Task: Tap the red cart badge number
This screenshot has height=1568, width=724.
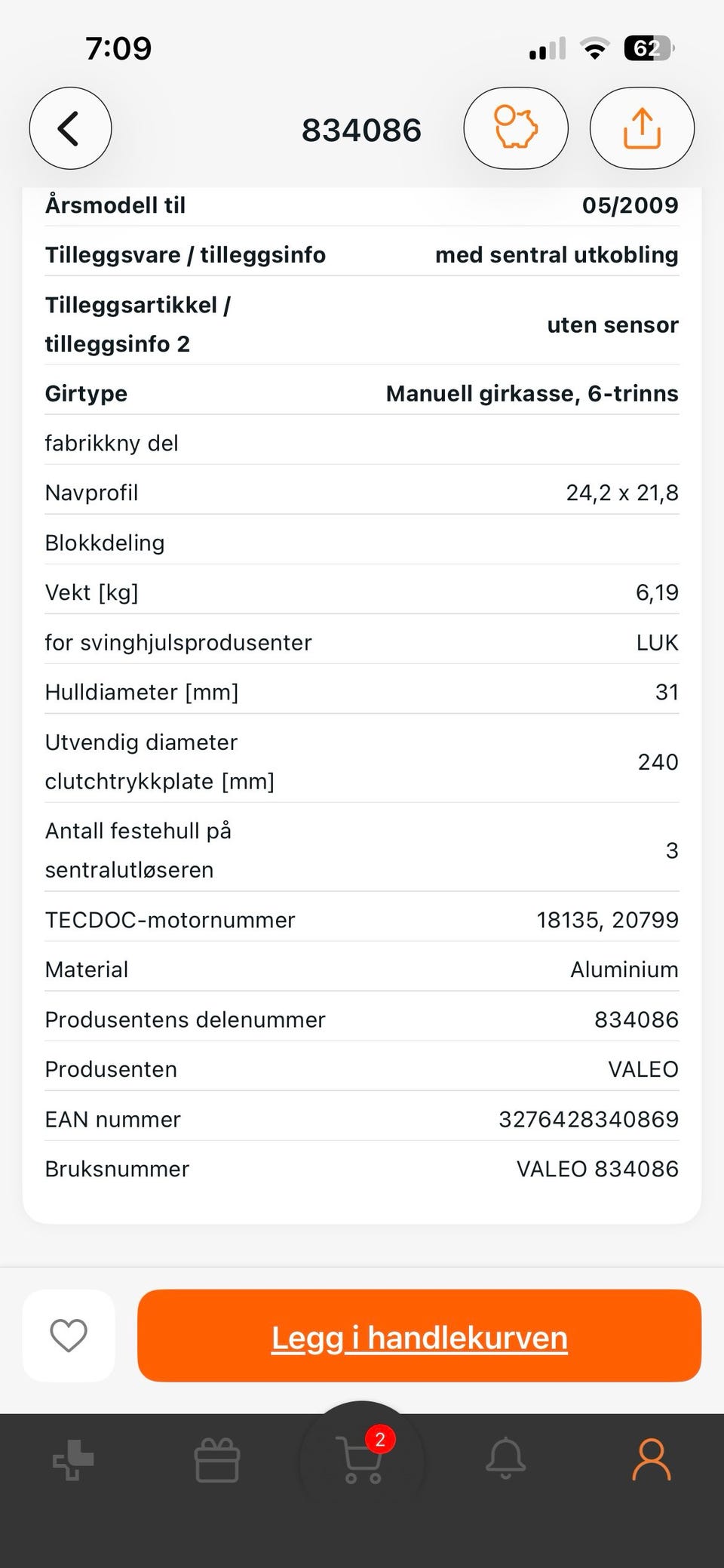Action: 380,1439
